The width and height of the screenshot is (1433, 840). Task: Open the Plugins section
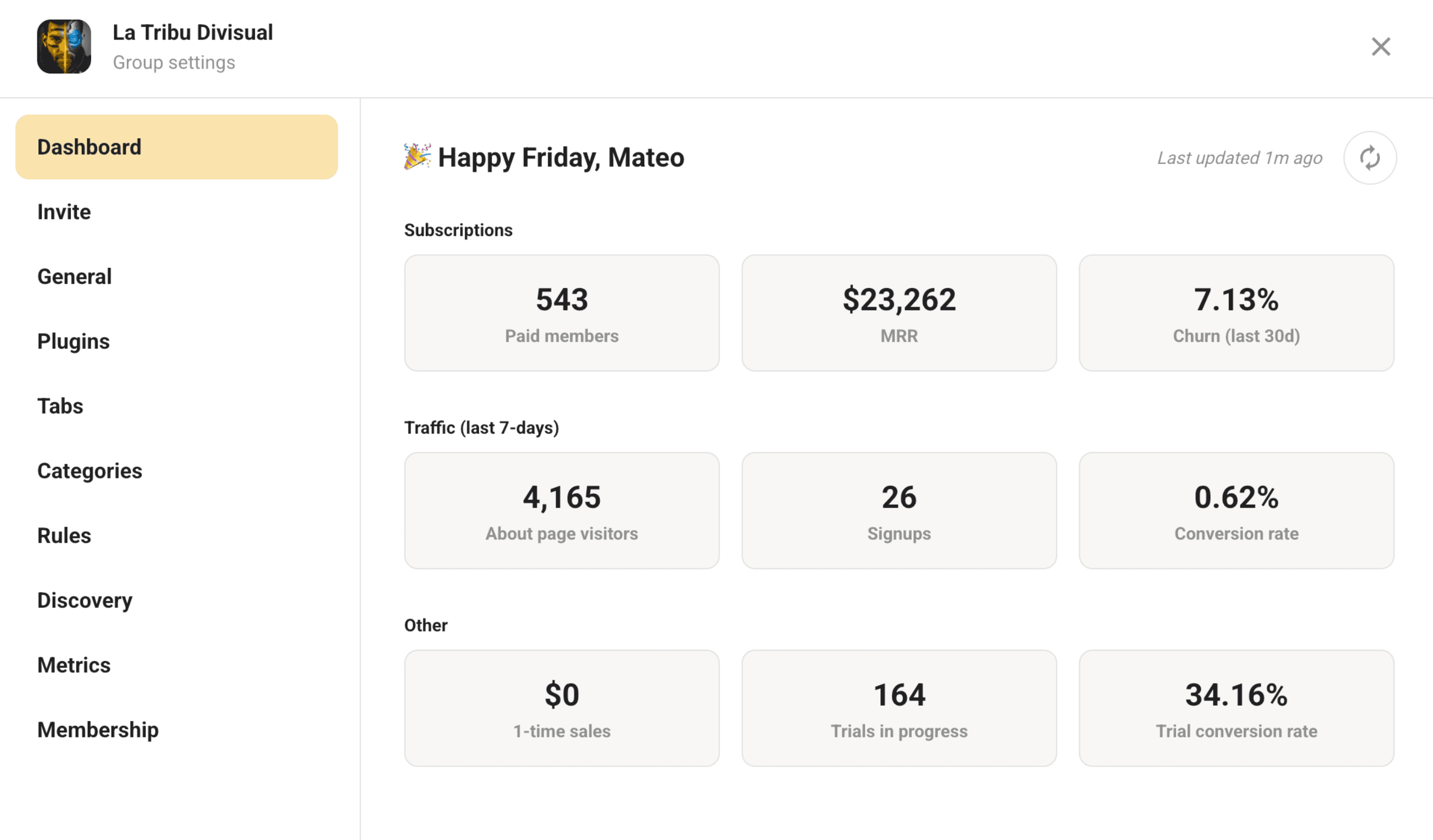tap(74, 342)
